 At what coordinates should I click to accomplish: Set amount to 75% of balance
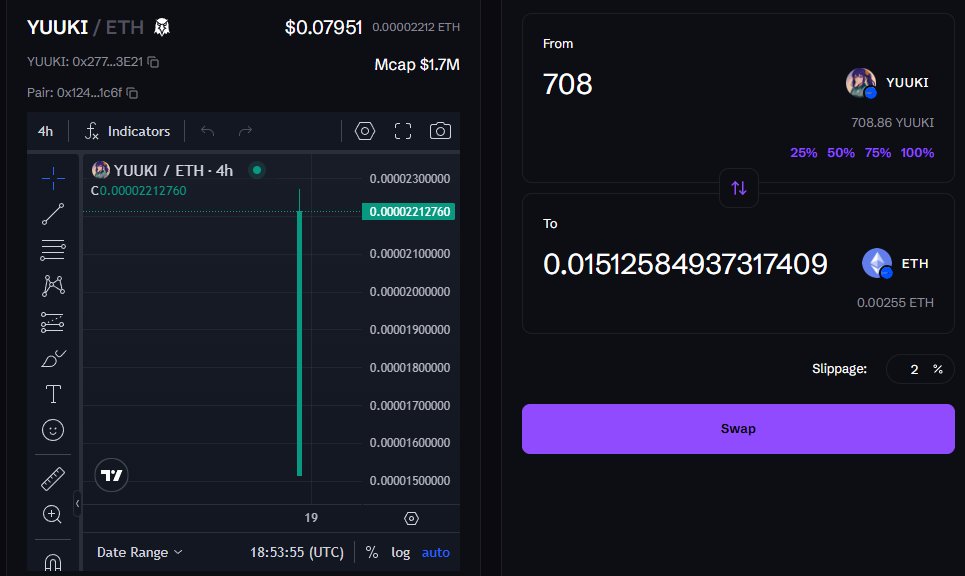[878, 153]
